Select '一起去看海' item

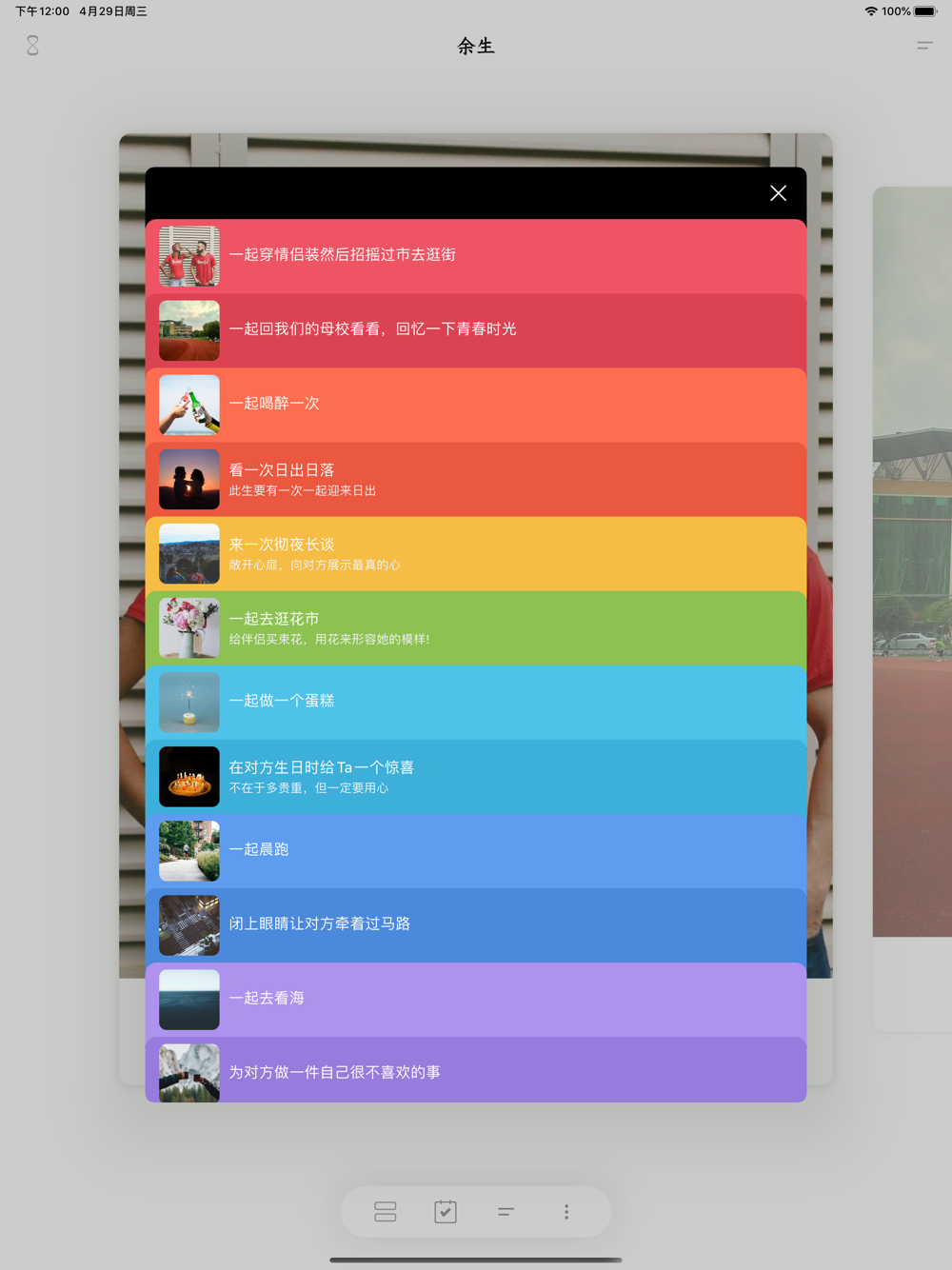476,999
